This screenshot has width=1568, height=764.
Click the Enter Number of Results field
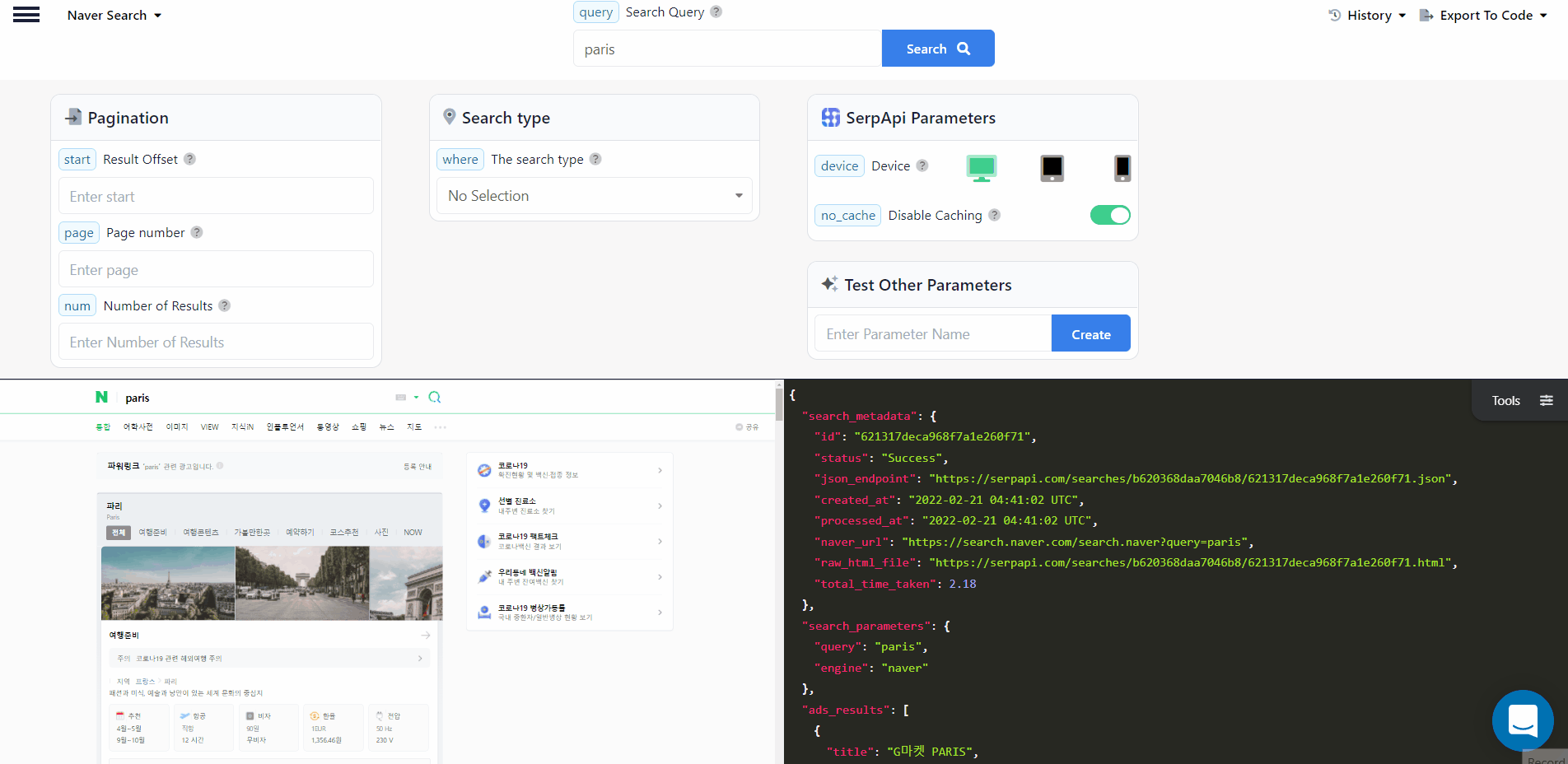point(216,342)
